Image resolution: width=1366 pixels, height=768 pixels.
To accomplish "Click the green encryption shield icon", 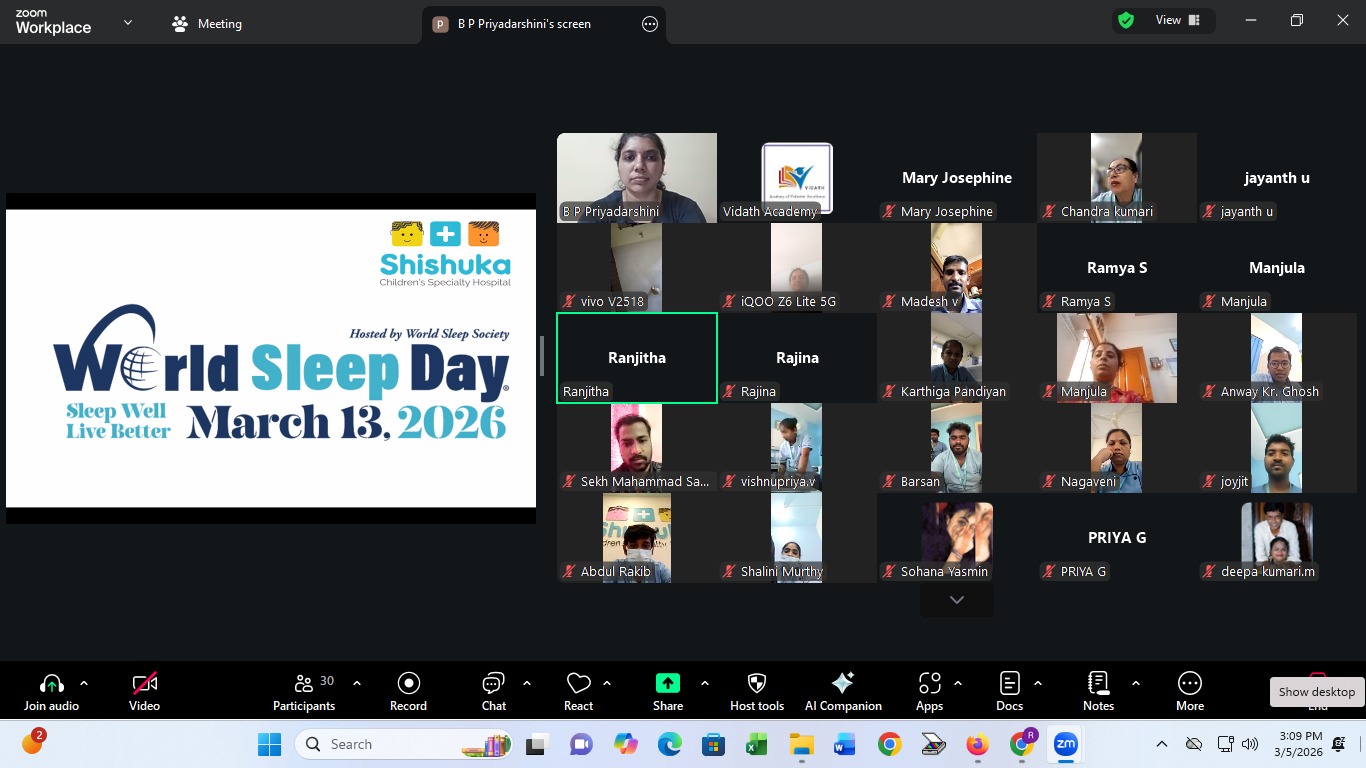I will pos(1126,21).
